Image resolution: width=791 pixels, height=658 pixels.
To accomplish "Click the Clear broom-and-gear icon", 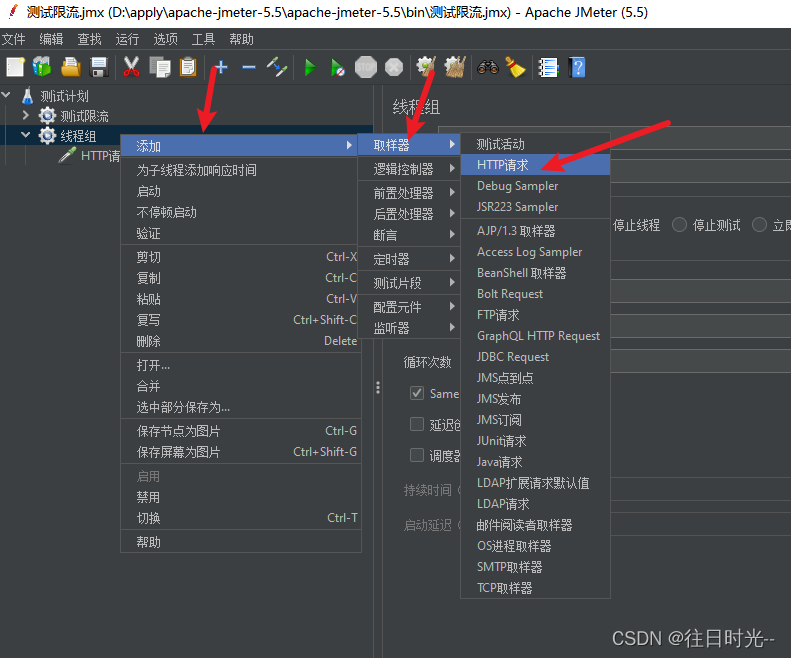I will (426, 67).
